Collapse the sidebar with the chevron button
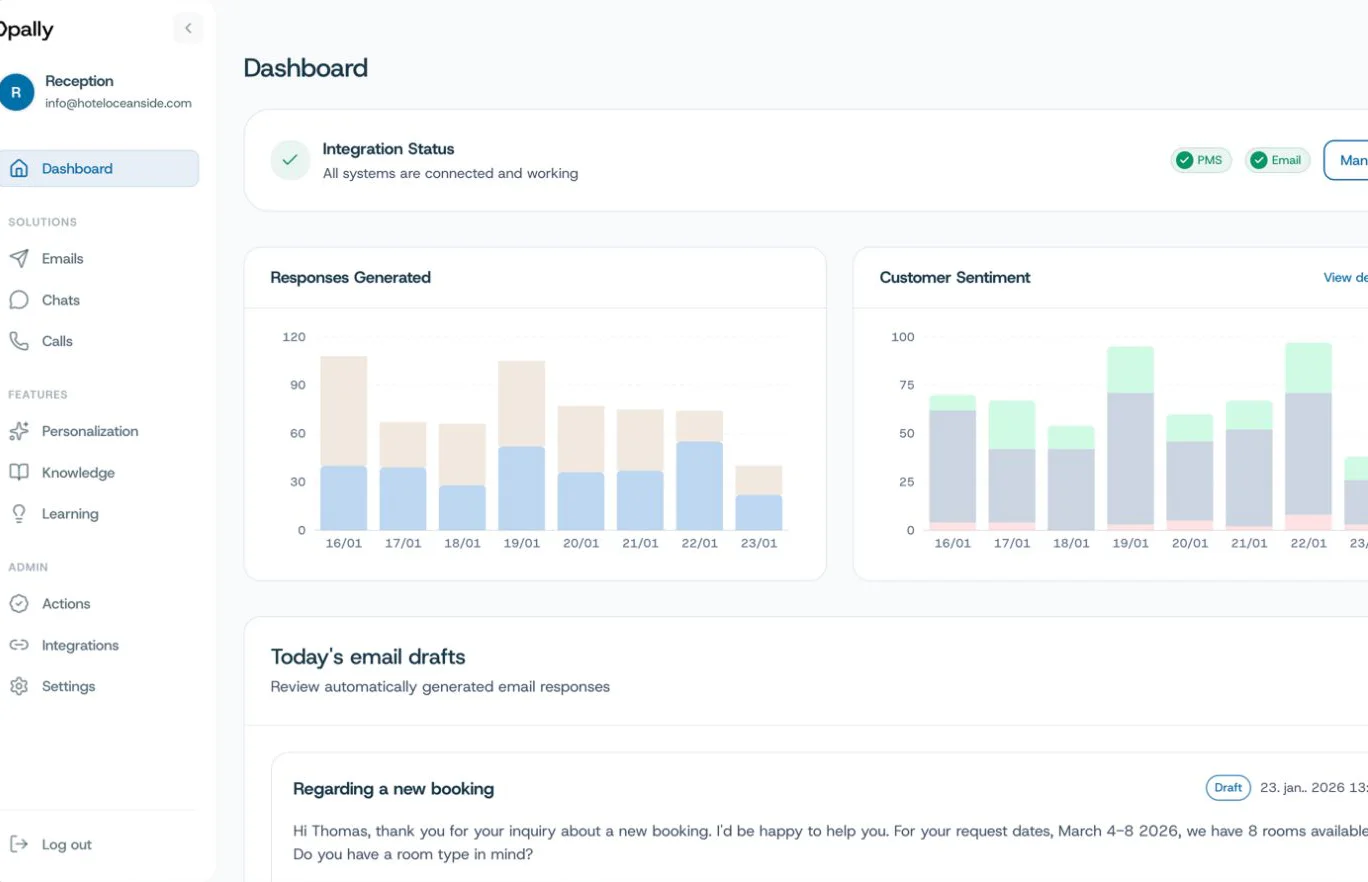This screenshot has height=882, width=1368. coord(188,28)
